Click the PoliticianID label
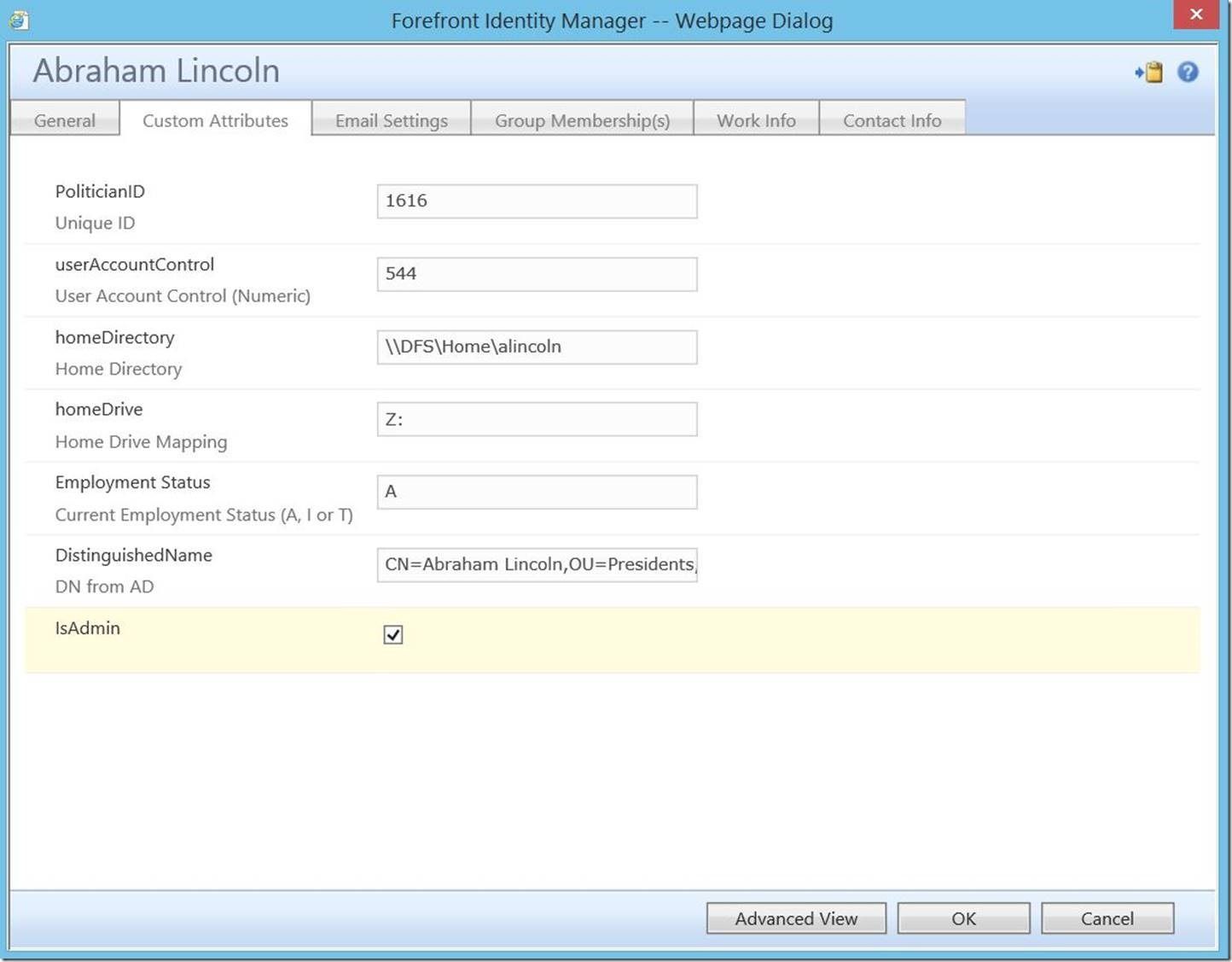 pos(100,191)
